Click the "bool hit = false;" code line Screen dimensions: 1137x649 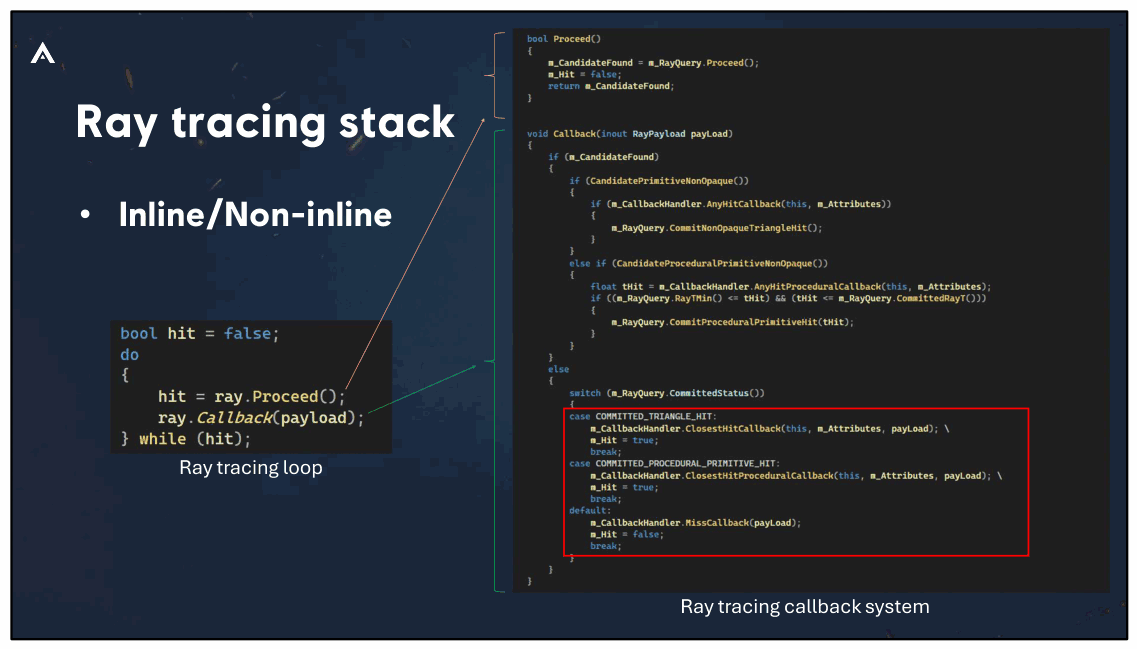199,334
